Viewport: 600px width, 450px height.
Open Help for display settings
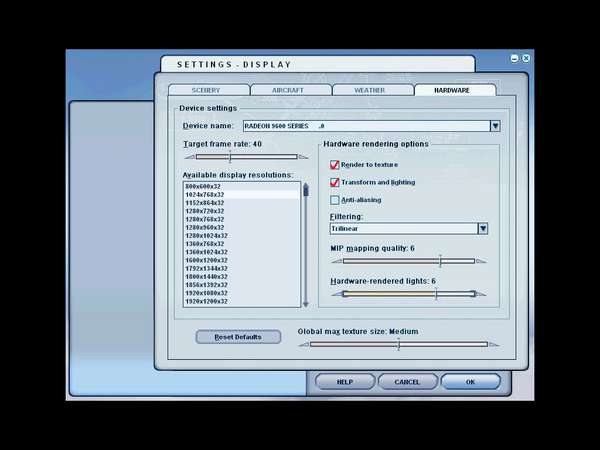(x=345, y=382)
